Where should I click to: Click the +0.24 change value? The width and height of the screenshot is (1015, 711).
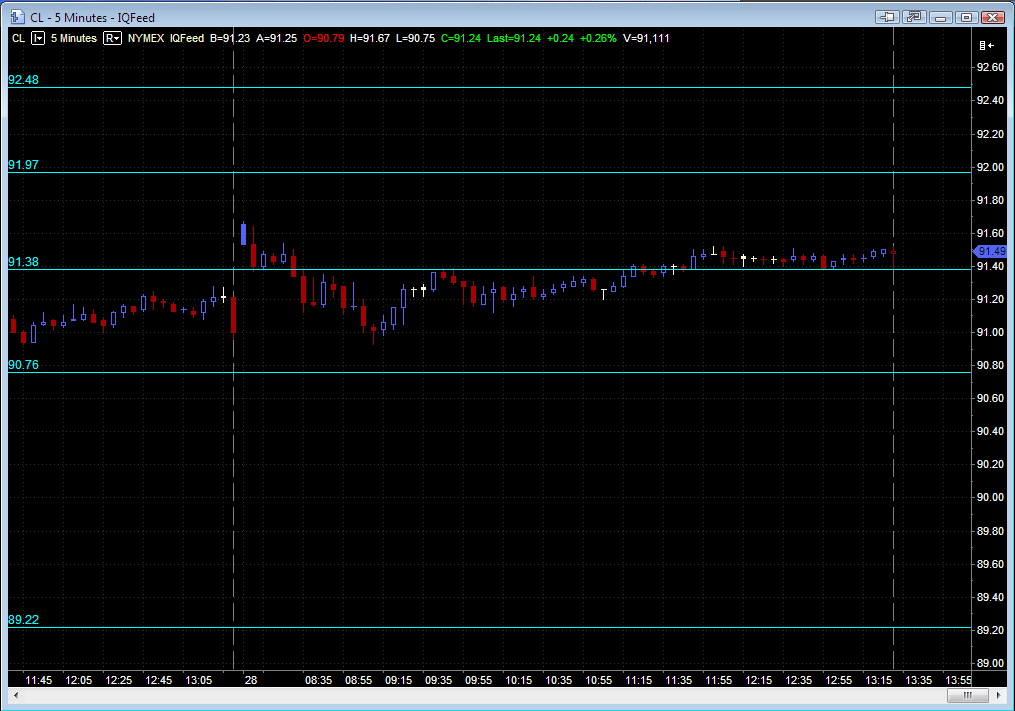(x=561, y=38)
